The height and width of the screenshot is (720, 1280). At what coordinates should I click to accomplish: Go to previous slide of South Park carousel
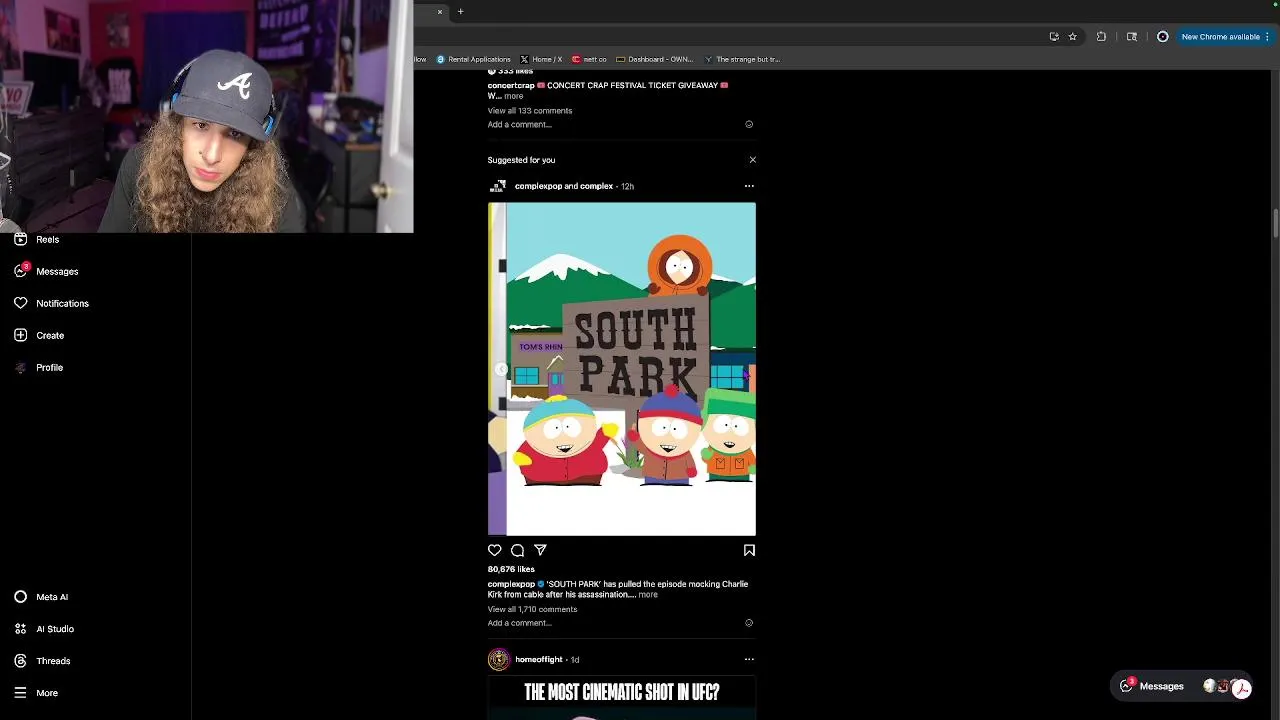501,369
